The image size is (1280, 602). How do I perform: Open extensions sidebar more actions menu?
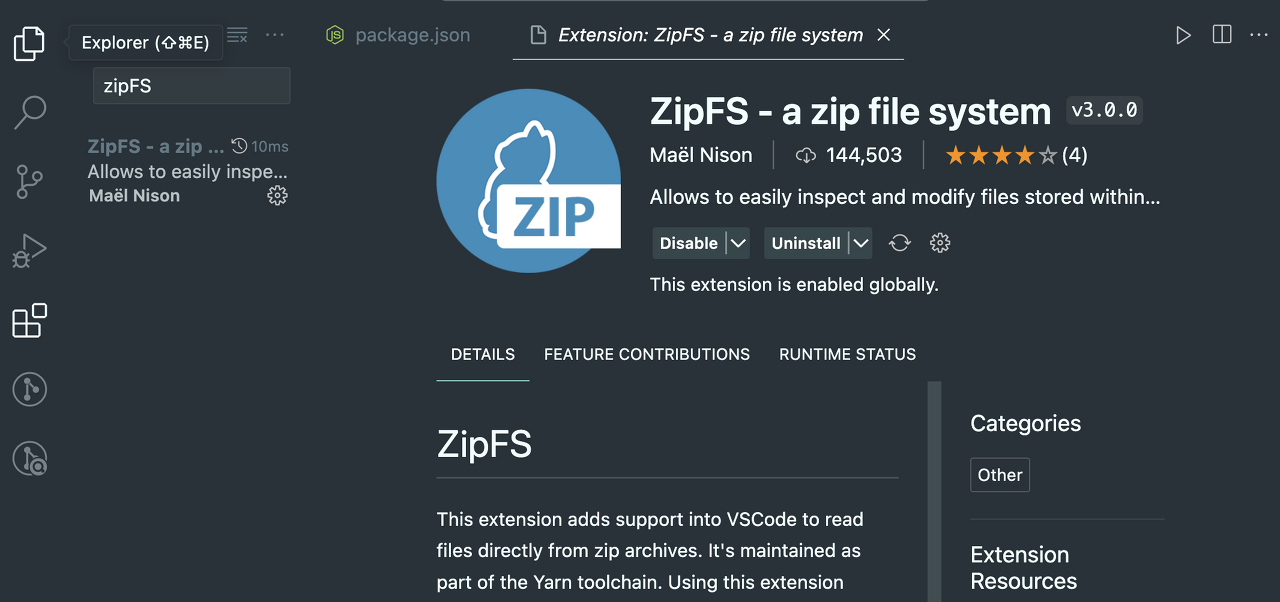[275, 35]
